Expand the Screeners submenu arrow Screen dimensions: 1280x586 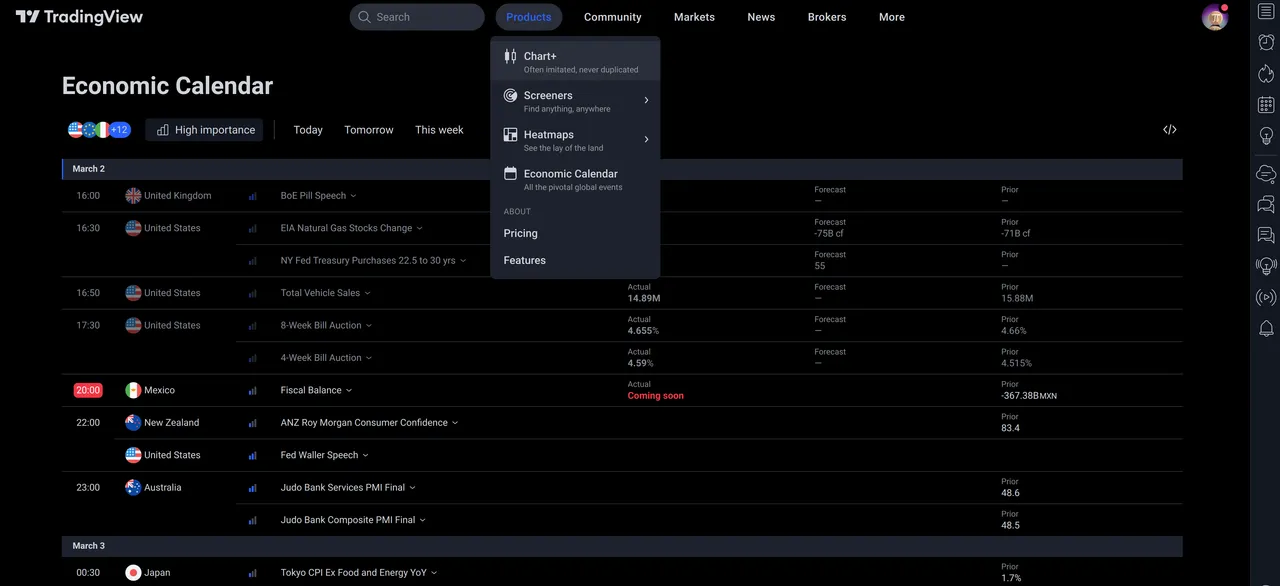(x=646, y=100)
